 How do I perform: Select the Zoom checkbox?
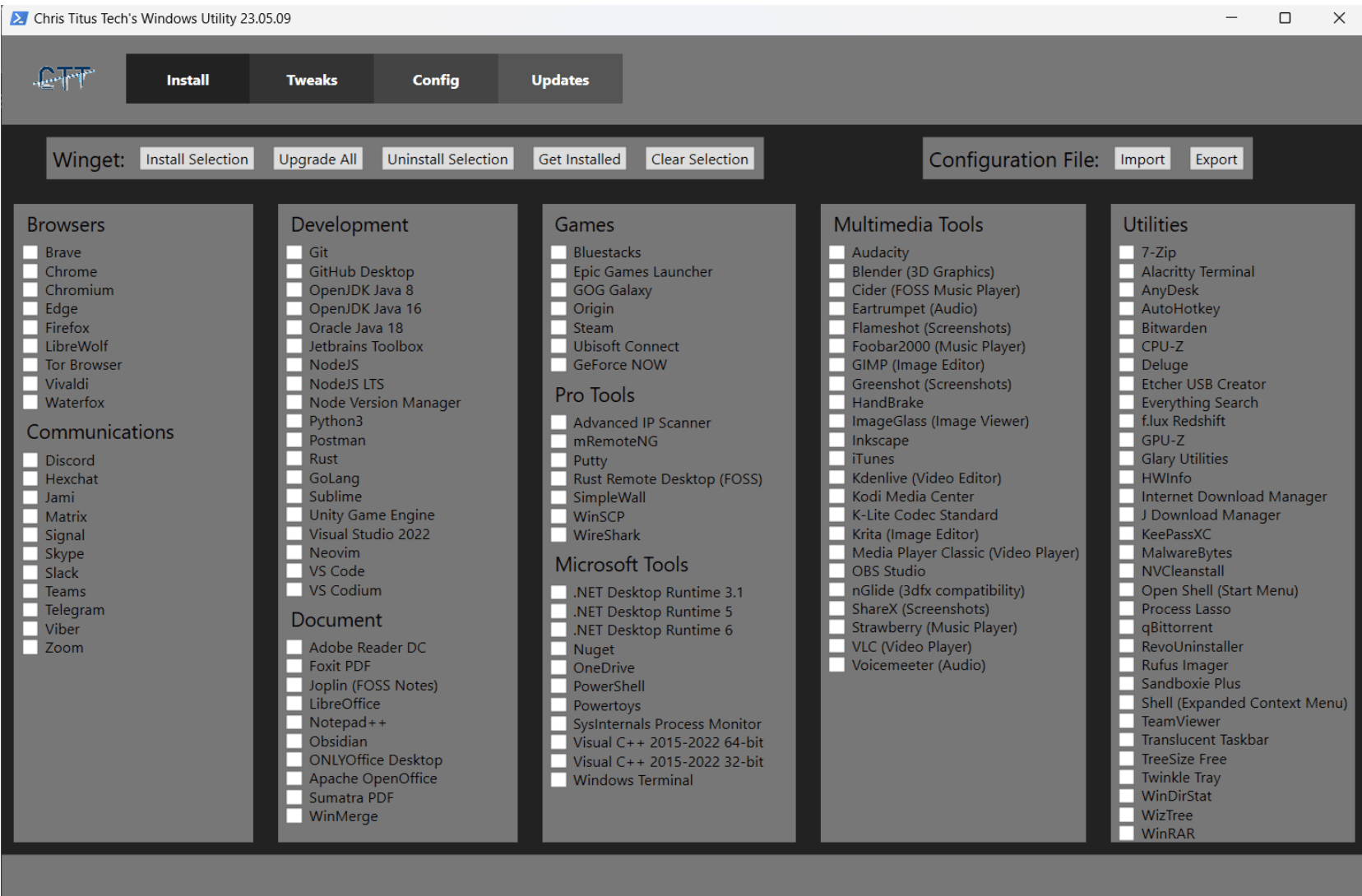point(30,647)
